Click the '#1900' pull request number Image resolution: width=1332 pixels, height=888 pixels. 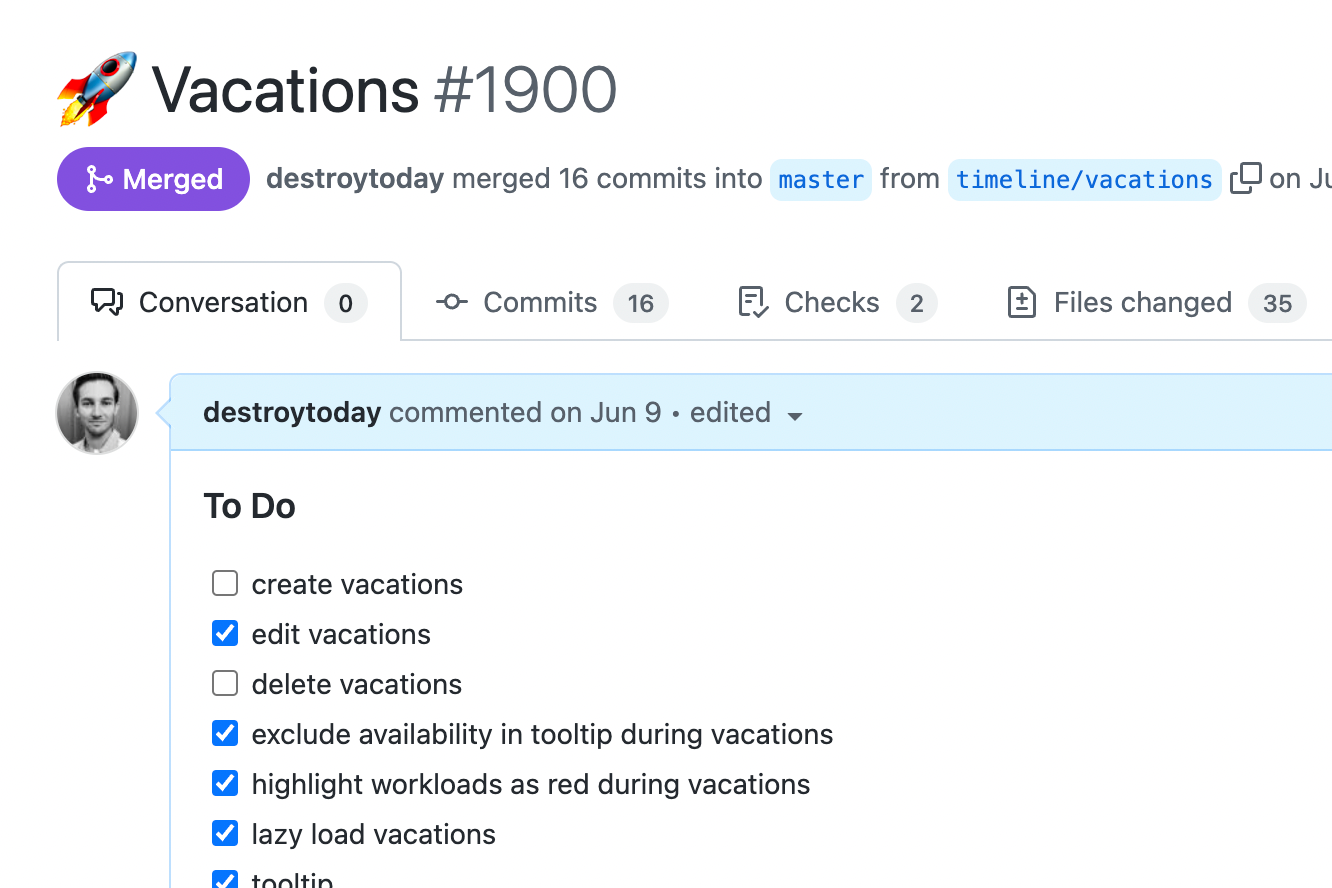coord(526,90)
